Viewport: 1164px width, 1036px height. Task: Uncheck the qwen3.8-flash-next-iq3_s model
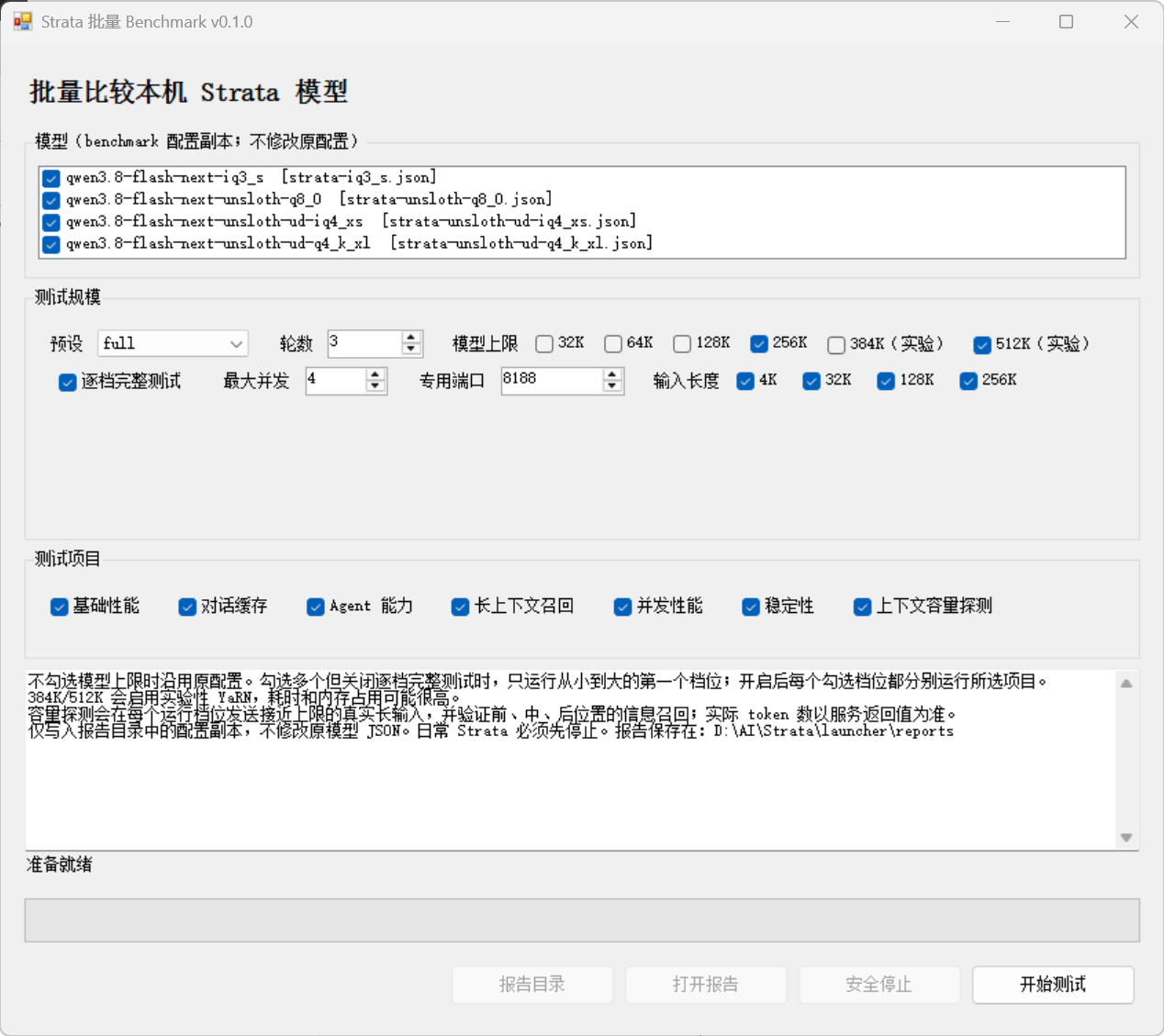[x=51, y=178]
